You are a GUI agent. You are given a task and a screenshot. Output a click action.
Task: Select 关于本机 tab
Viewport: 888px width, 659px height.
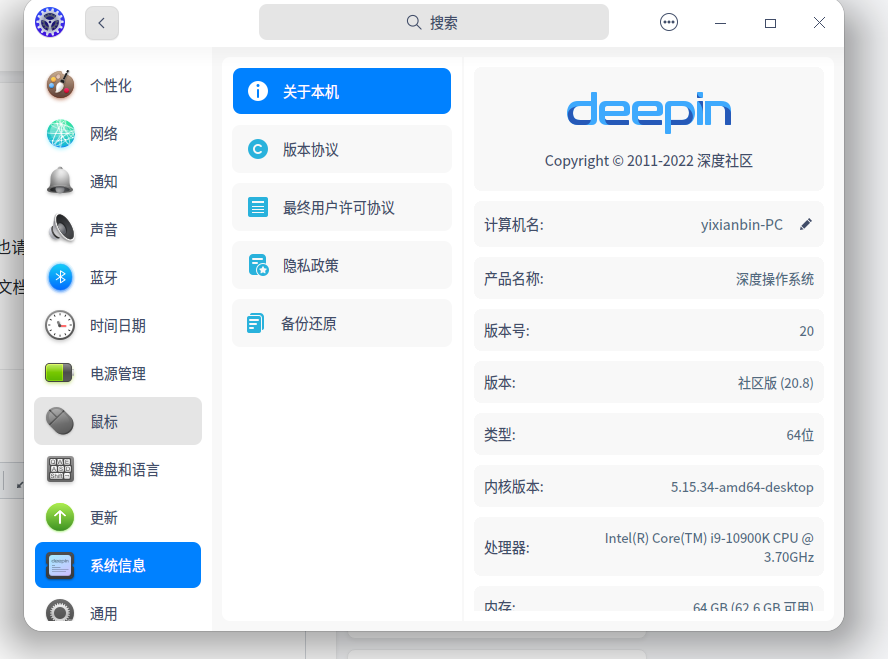[x=342, y=91]
